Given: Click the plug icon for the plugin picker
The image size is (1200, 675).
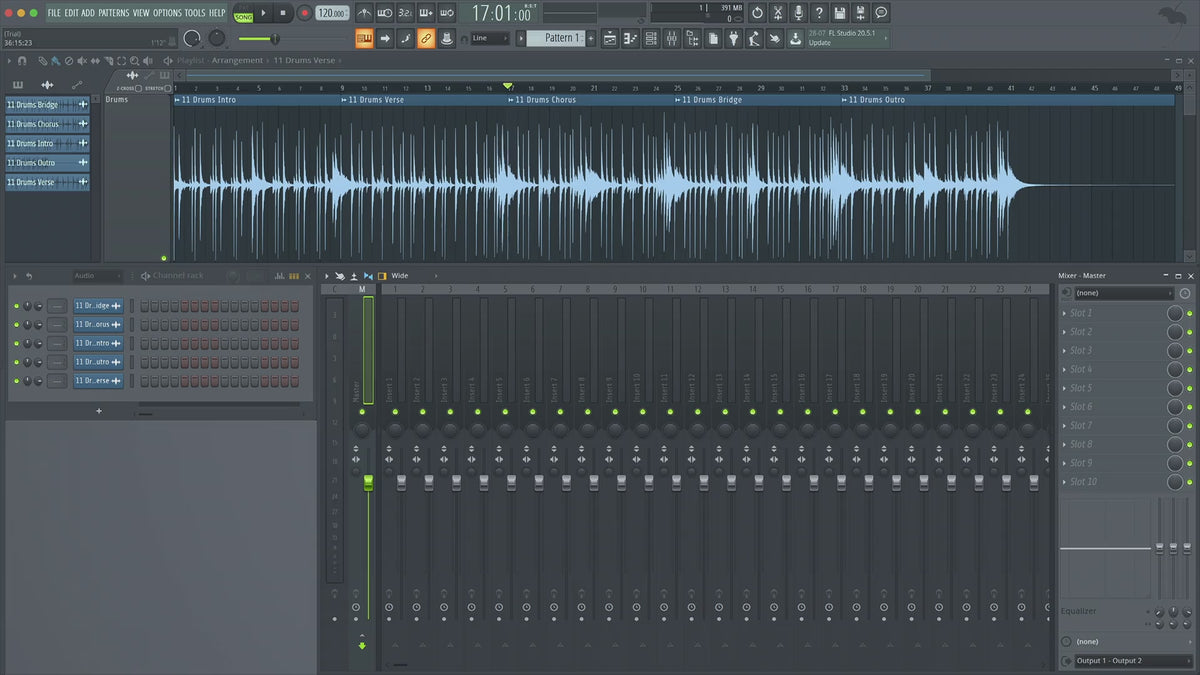Looking at the screenshot, I should pyautogui.click(x=733, y=38).
